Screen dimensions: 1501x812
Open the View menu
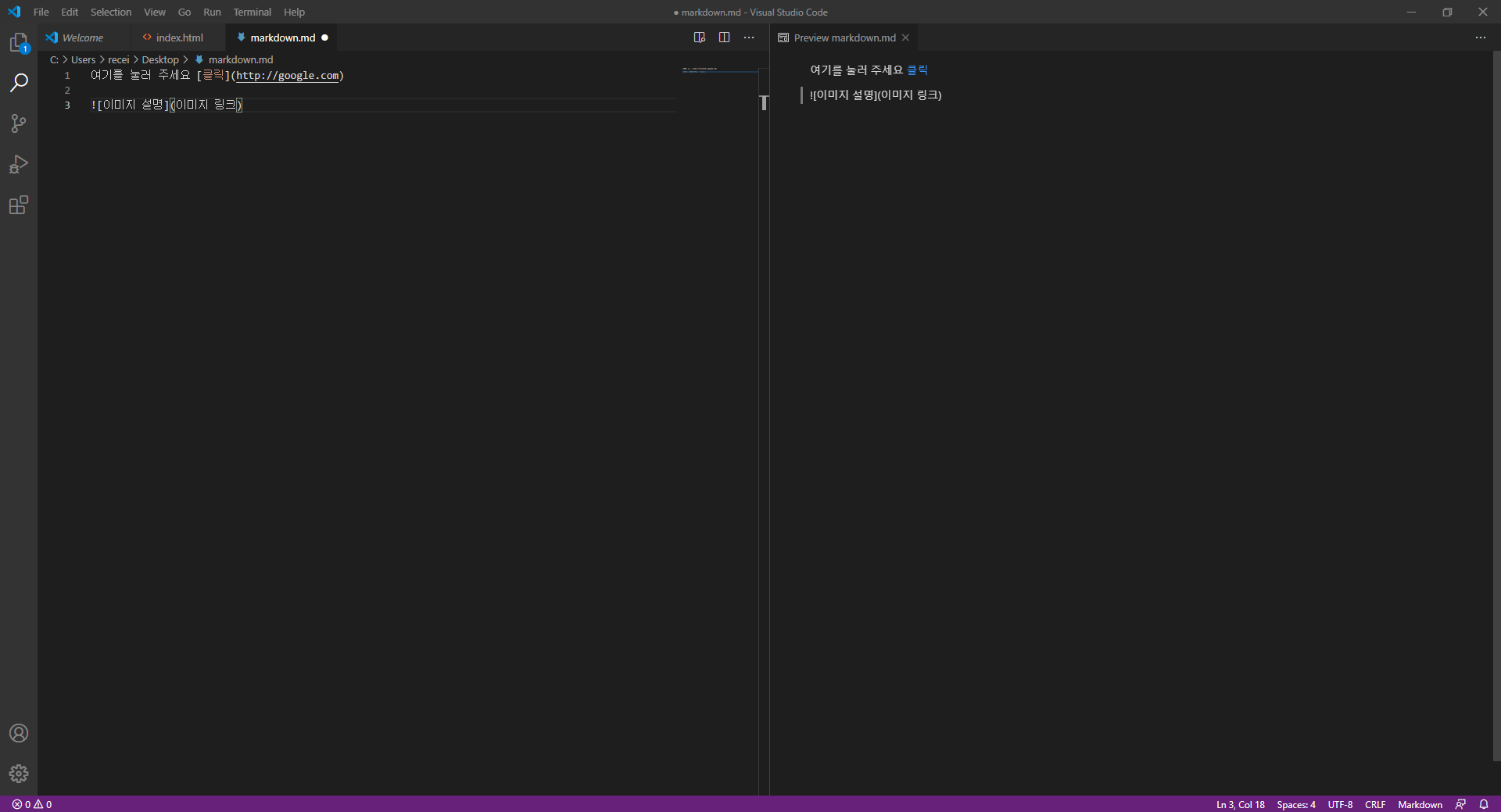pos(155,12)
